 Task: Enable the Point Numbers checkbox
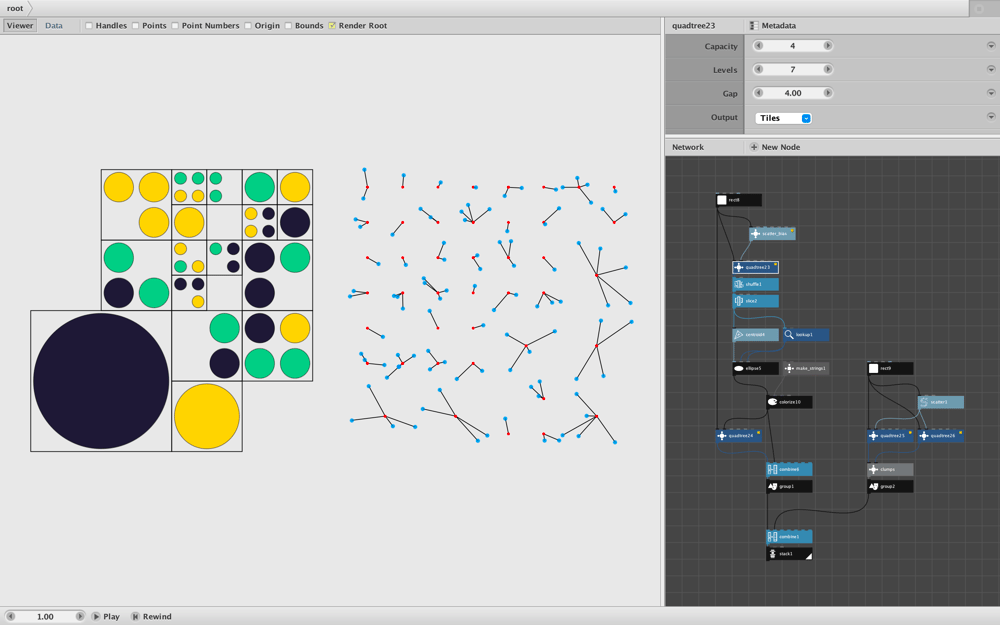tap(175, 26)
